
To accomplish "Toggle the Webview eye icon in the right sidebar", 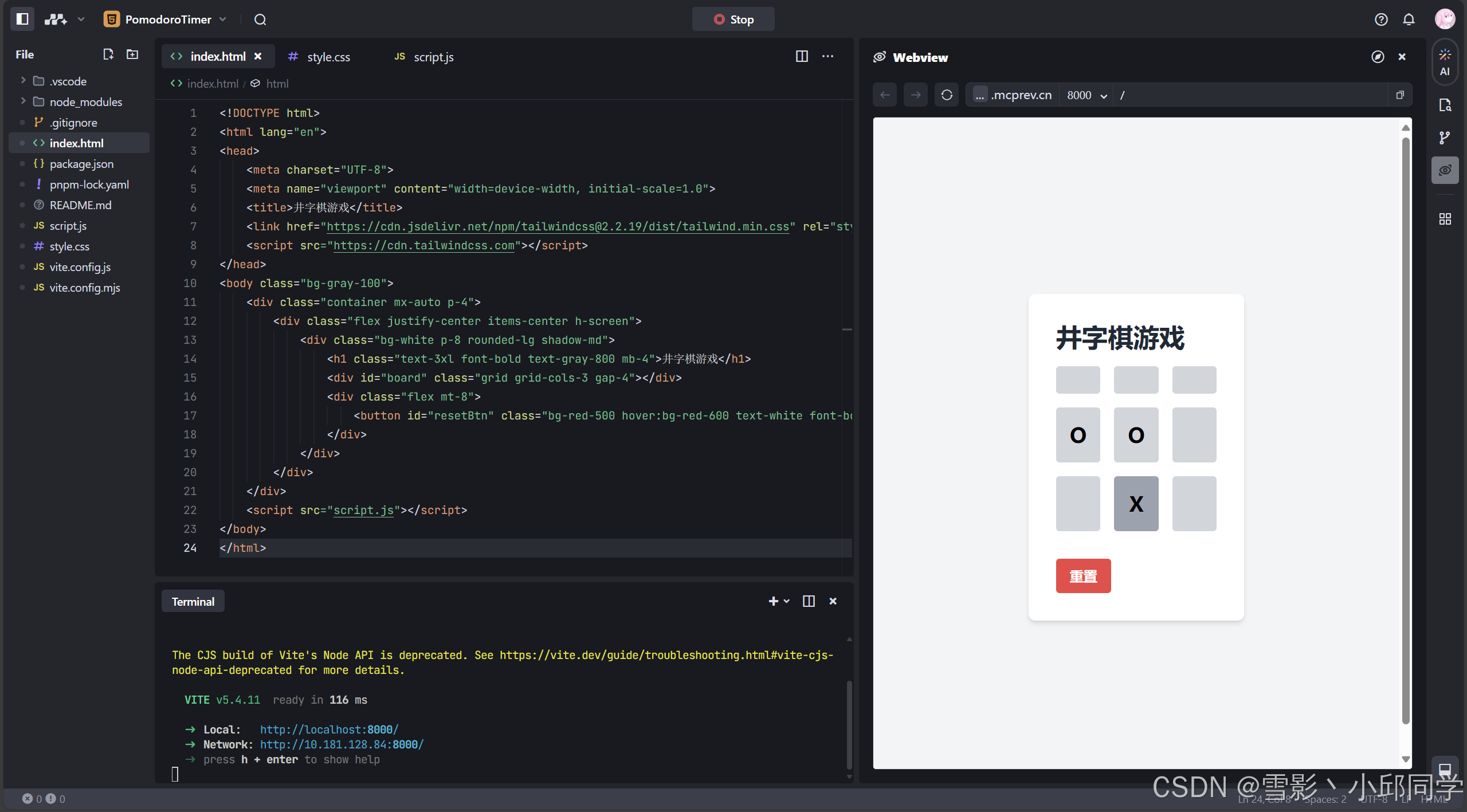I will 1445,170.
